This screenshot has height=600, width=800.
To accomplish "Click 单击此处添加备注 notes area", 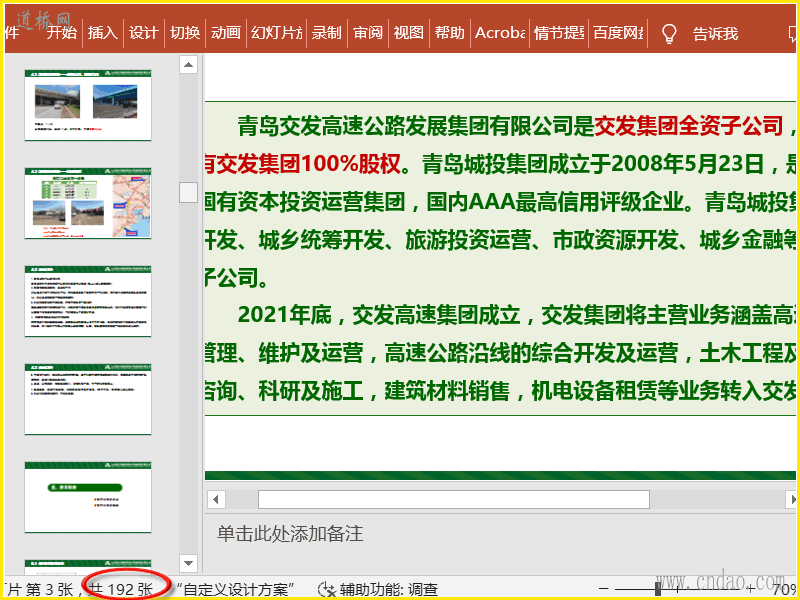I will click(290, 534).
